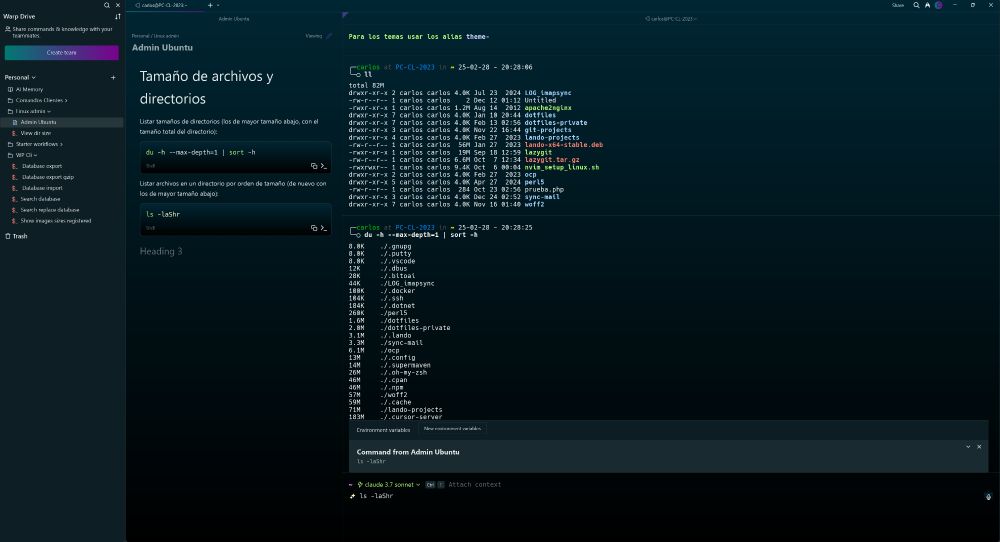Open AI Memory entry
This screenshot has height=542, width=1000.
tap(29, 89)
